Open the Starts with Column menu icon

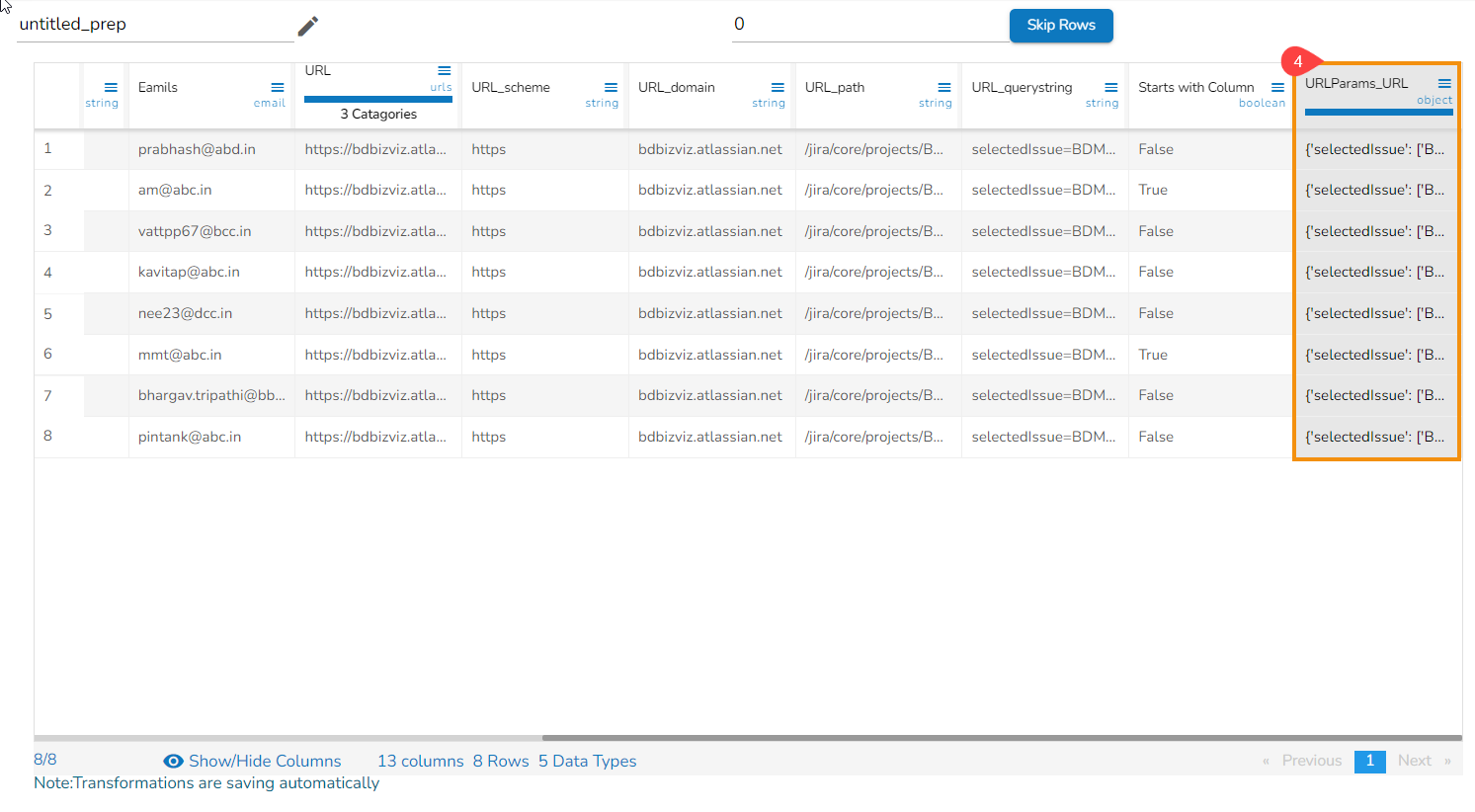[1277, 88]
